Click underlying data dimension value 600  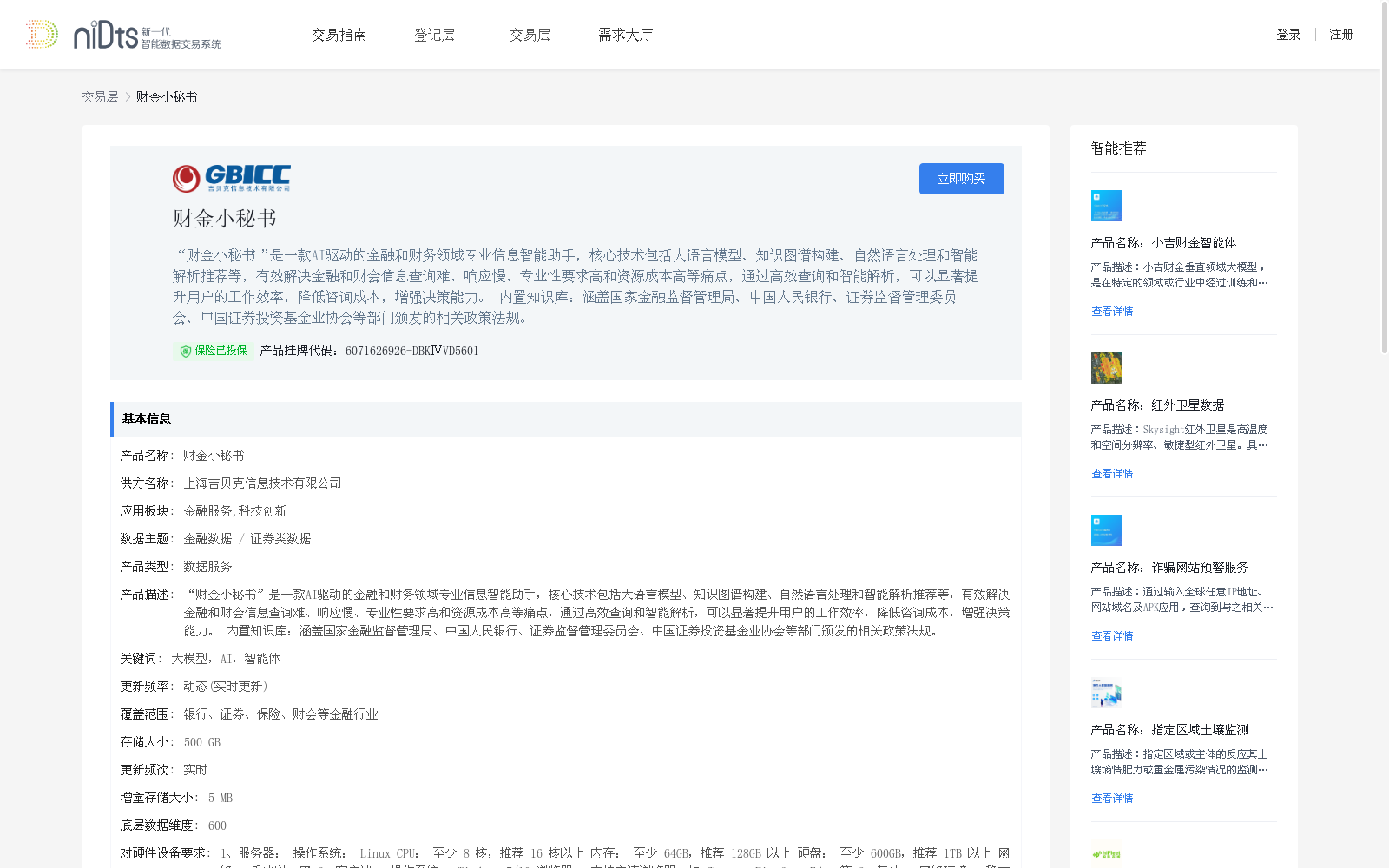point(217,825)
